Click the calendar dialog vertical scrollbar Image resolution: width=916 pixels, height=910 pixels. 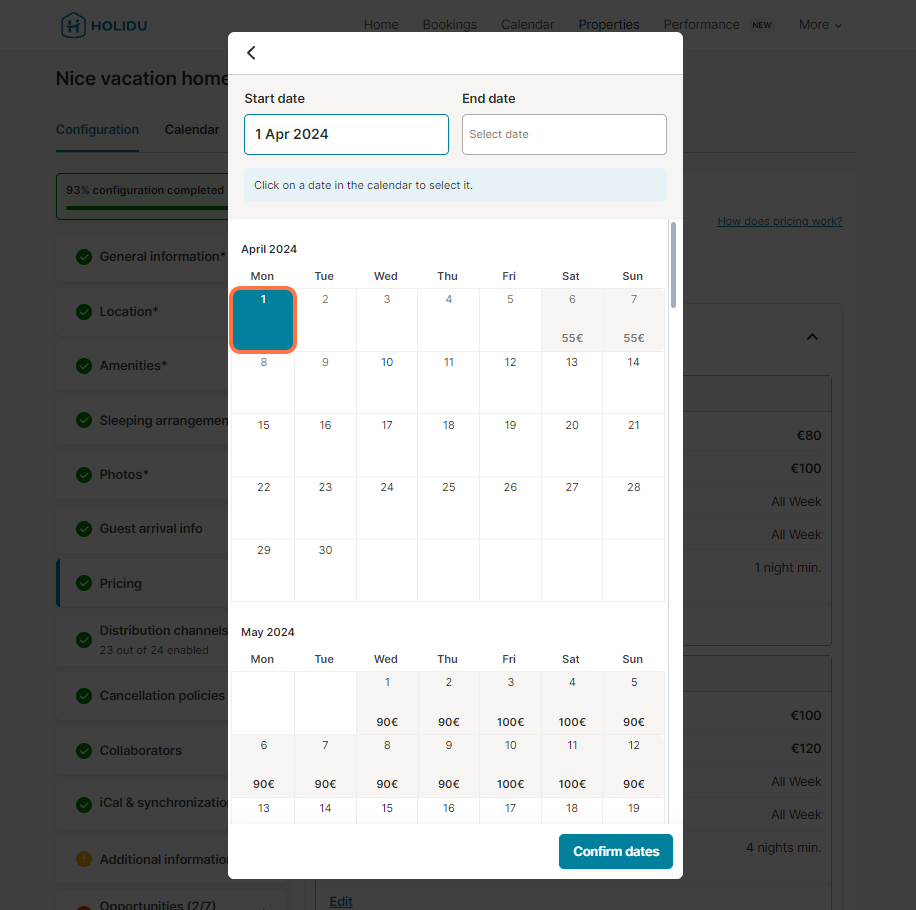click(673, 265)
